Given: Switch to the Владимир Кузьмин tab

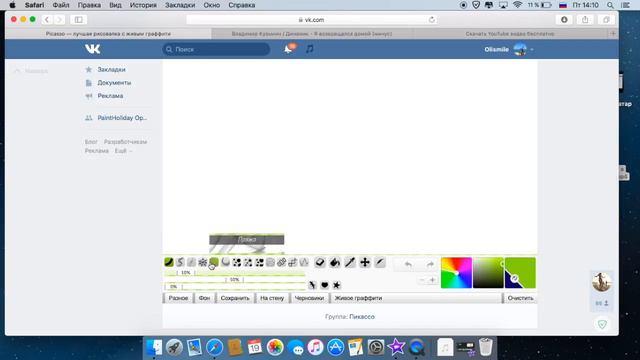Looking at the screenshot, I should click(x=312, y=34).
